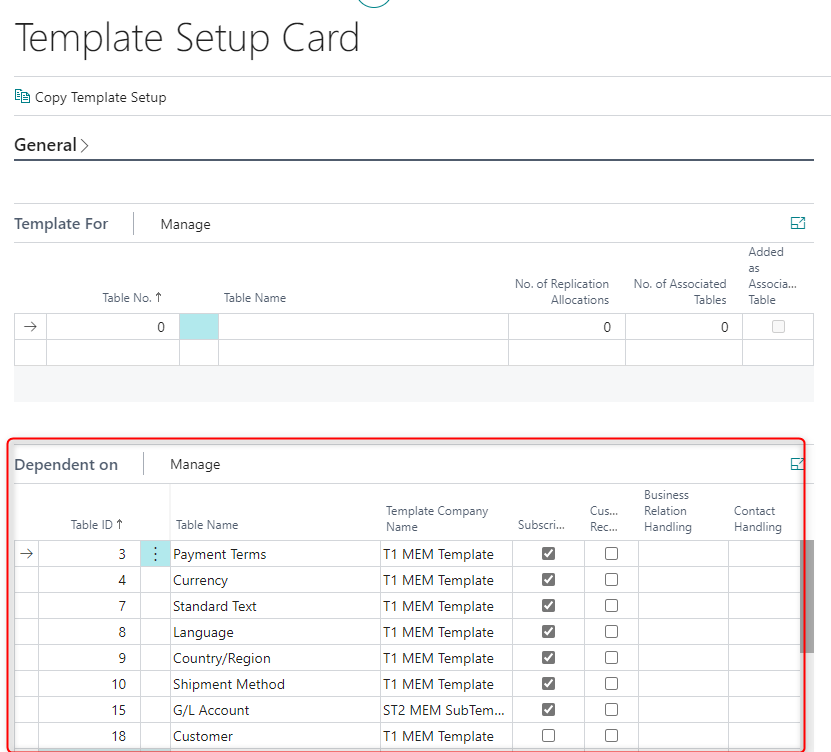This screenshot has height=752, width=831.
Task: Expand the General section
Action: point(45,145)
